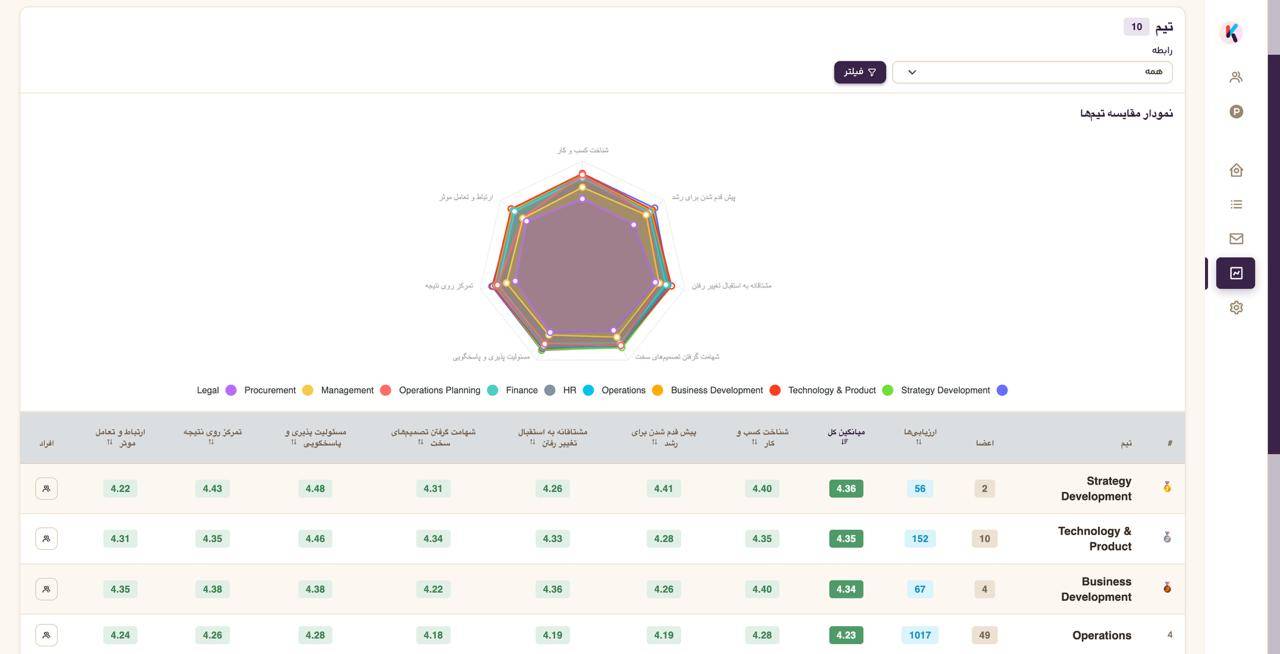Screen dimensions: 1280x654
Task: Click Business Development evaluations count 67
Action: tap(920, 589)
